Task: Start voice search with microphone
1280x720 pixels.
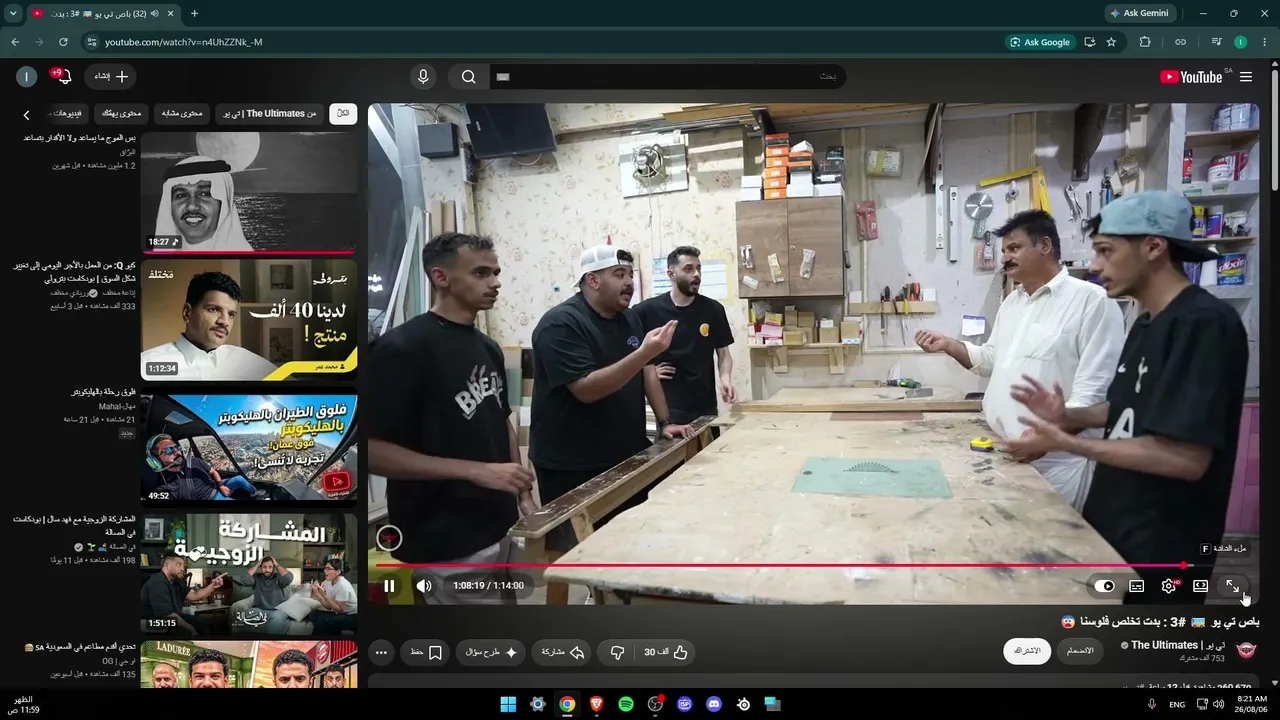Action: tap(423, 77)
